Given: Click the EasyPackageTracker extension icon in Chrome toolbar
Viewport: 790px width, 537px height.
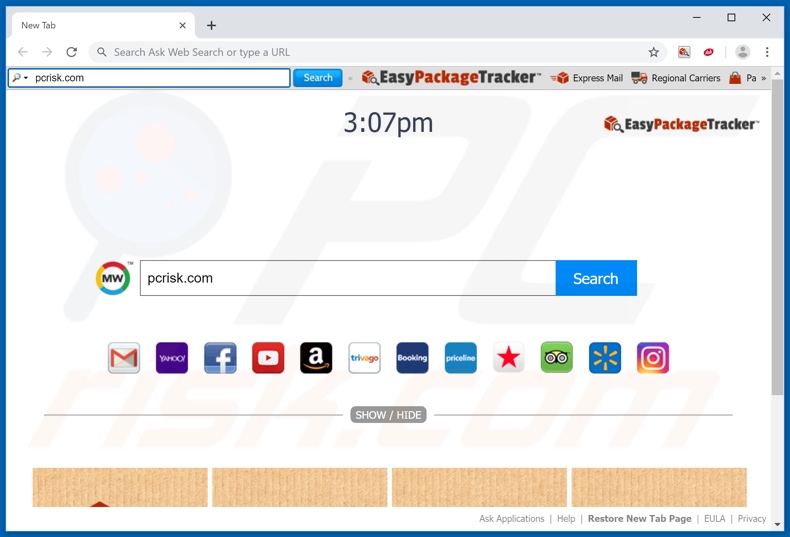Looking at the screenshot, I should pyautogui.click(x=684, y=52).
